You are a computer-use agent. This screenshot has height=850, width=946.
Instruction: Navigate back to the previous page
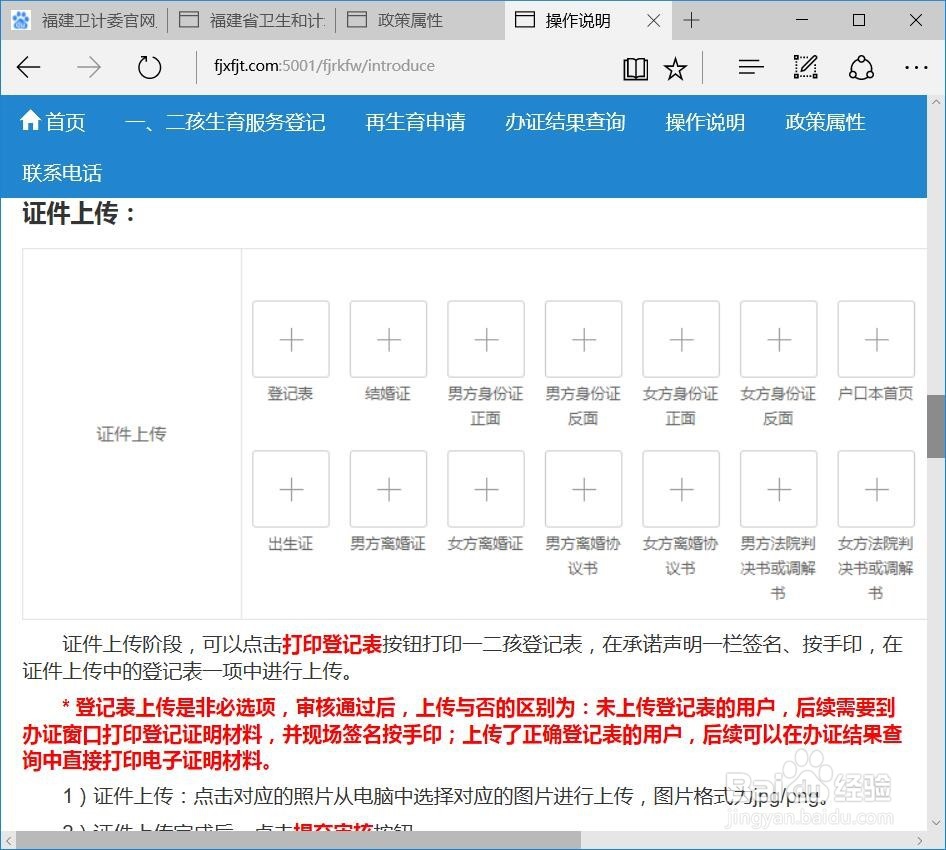click(x=28, y=67)
